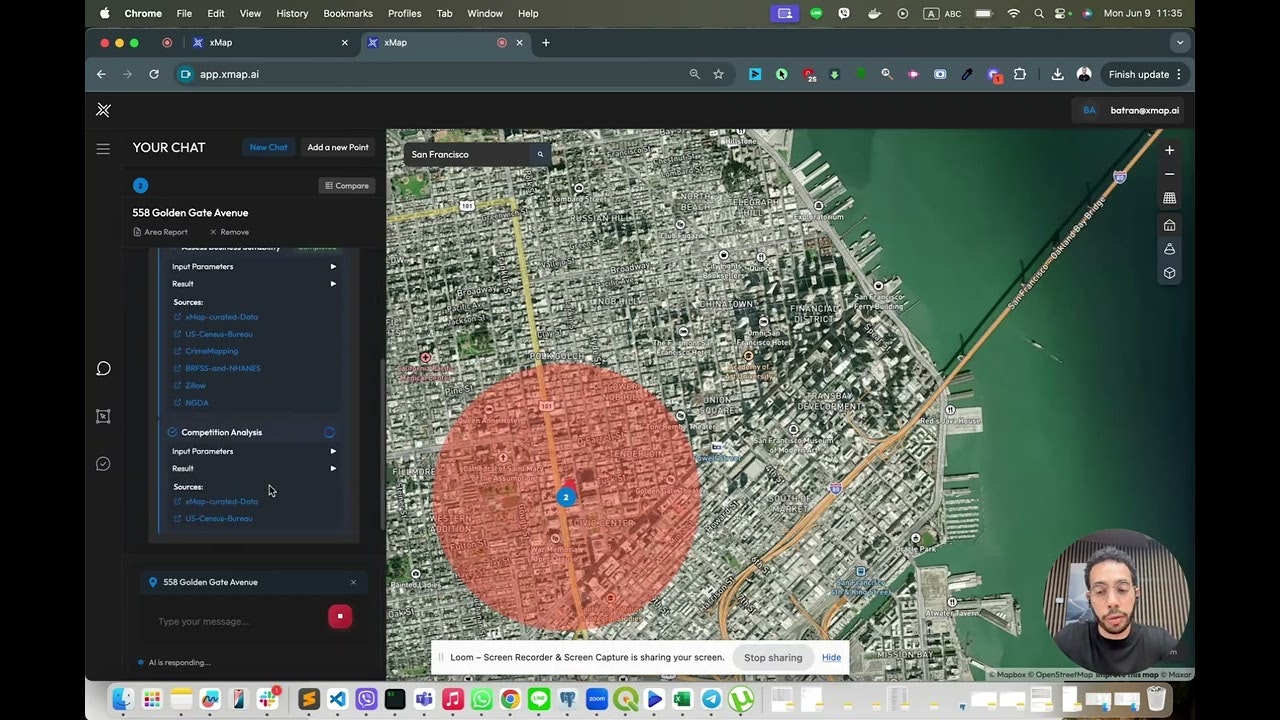The image size is (1280, 720).
Task: Open the Chrome tab list dropdown
Action: click(x=1180, y=43)
